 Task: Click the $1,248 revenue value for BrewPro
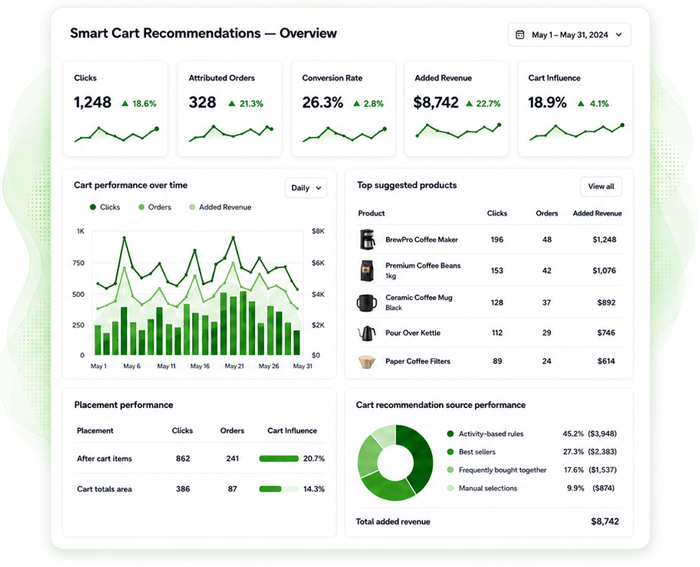tap(604, 240)
